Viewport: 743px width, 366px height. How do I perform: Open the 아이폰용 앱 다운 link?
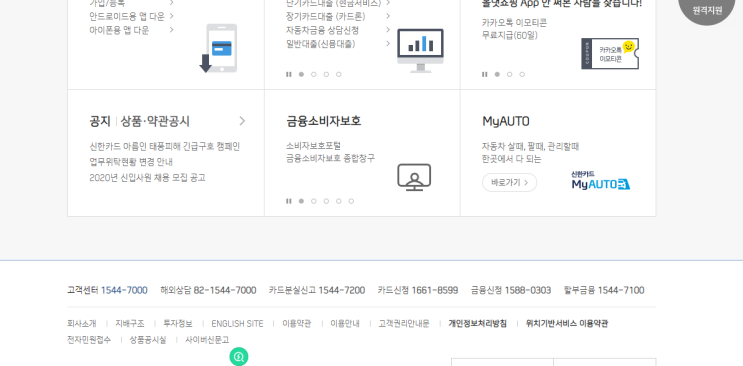click(119, 30)
